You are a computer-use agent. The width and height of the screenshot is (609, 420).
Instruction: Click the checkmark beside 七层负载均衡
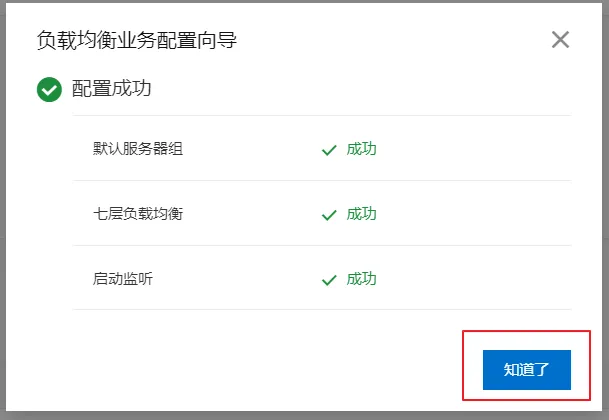point(328,214)
